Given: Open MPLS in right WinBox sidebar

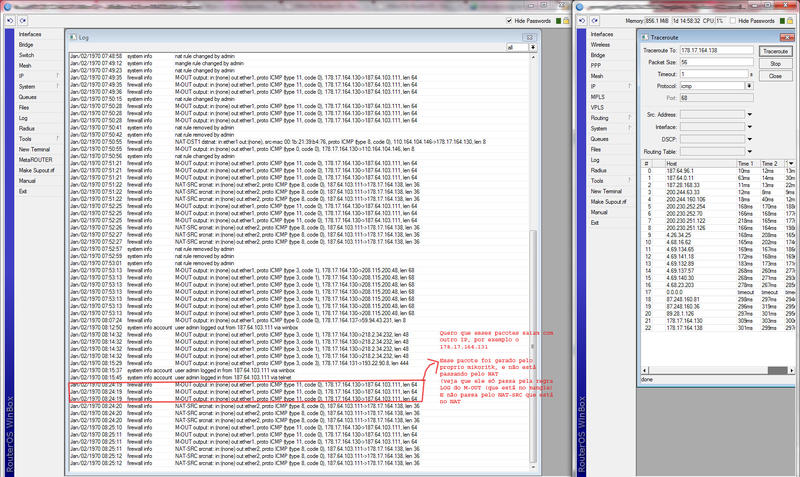Looking at the screenshot, I should [598, 97].
